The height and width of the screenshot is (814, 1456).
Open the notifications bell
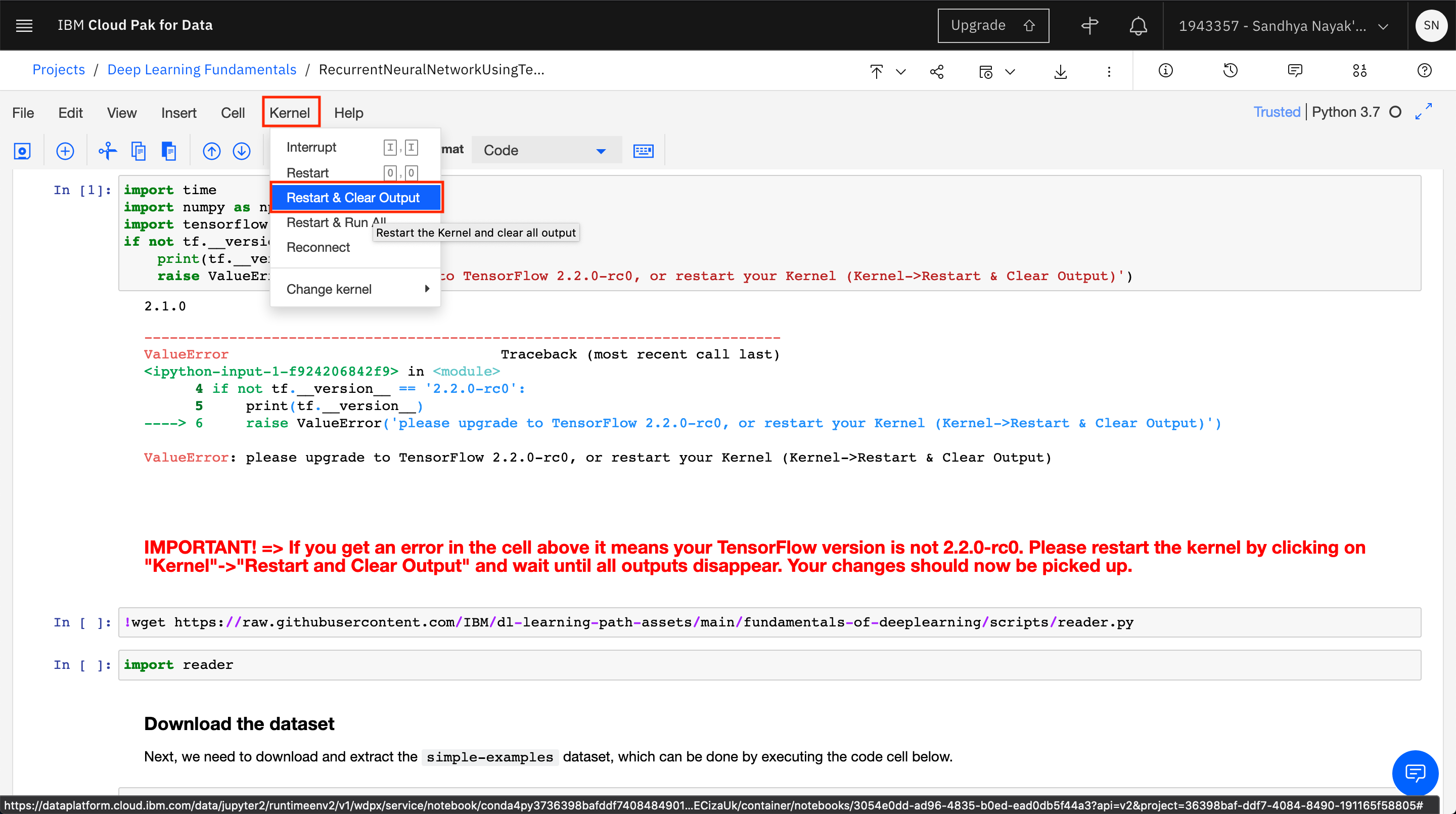[x=1138, y=25]
